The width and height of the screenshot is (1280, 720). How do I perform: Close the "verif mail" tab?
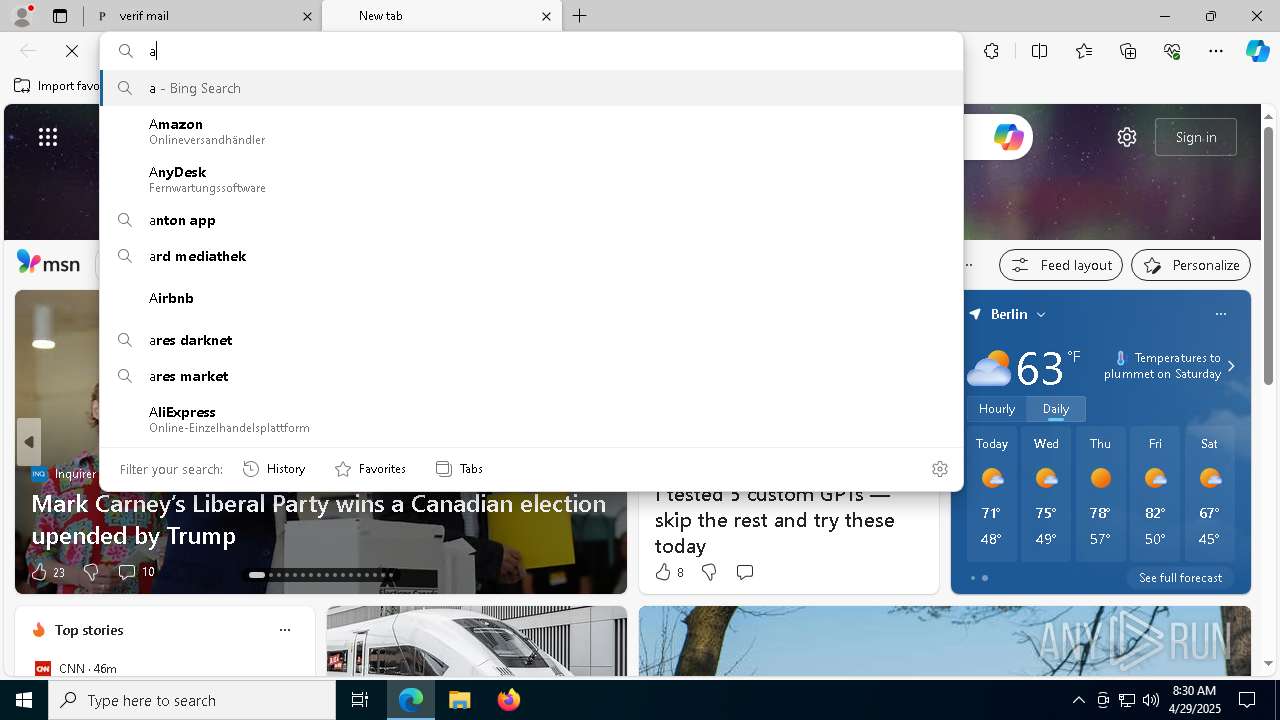point(308,16)
